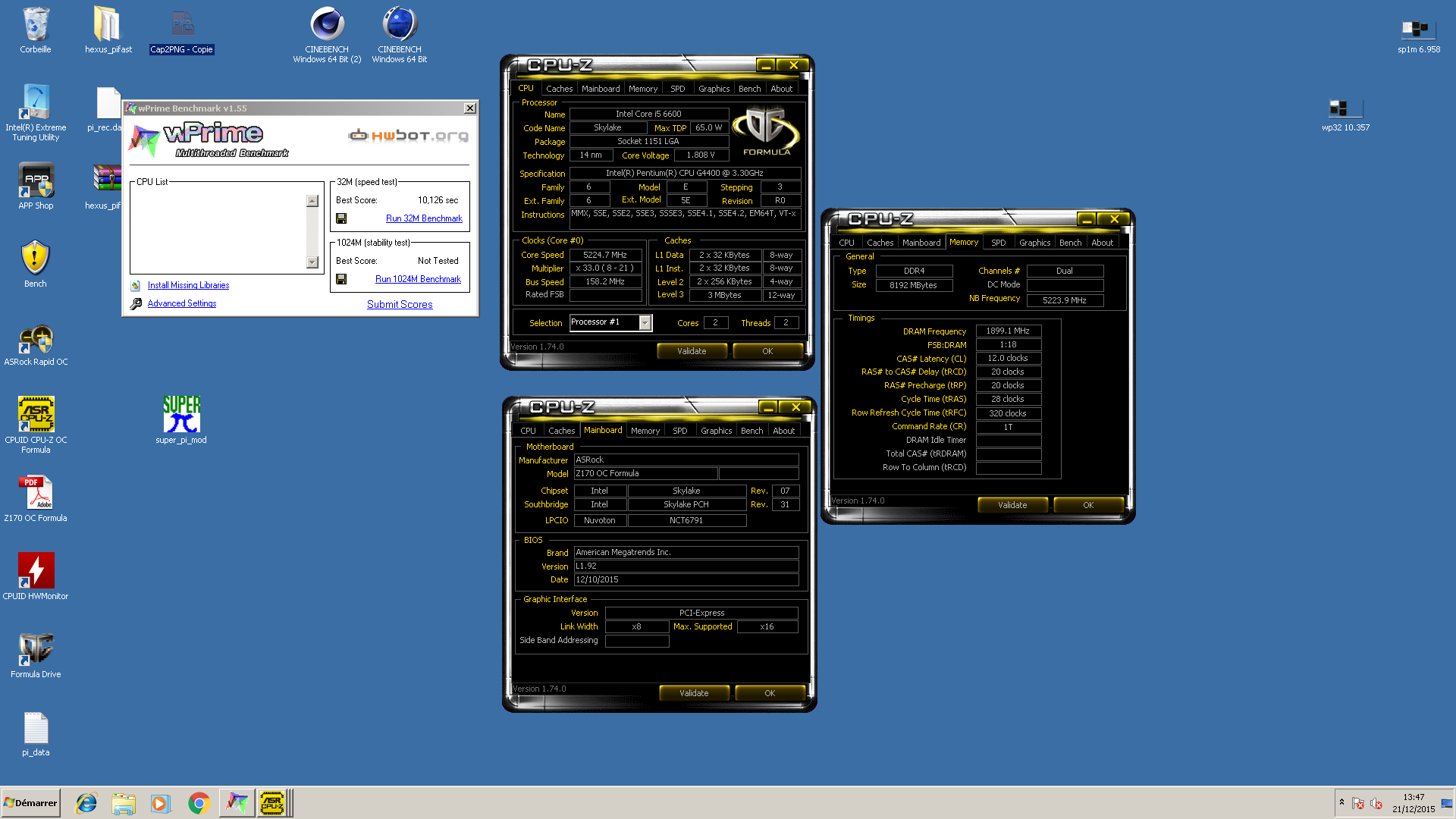Open Bench tab in top CPU-Z window

click(x=749, y=89)
